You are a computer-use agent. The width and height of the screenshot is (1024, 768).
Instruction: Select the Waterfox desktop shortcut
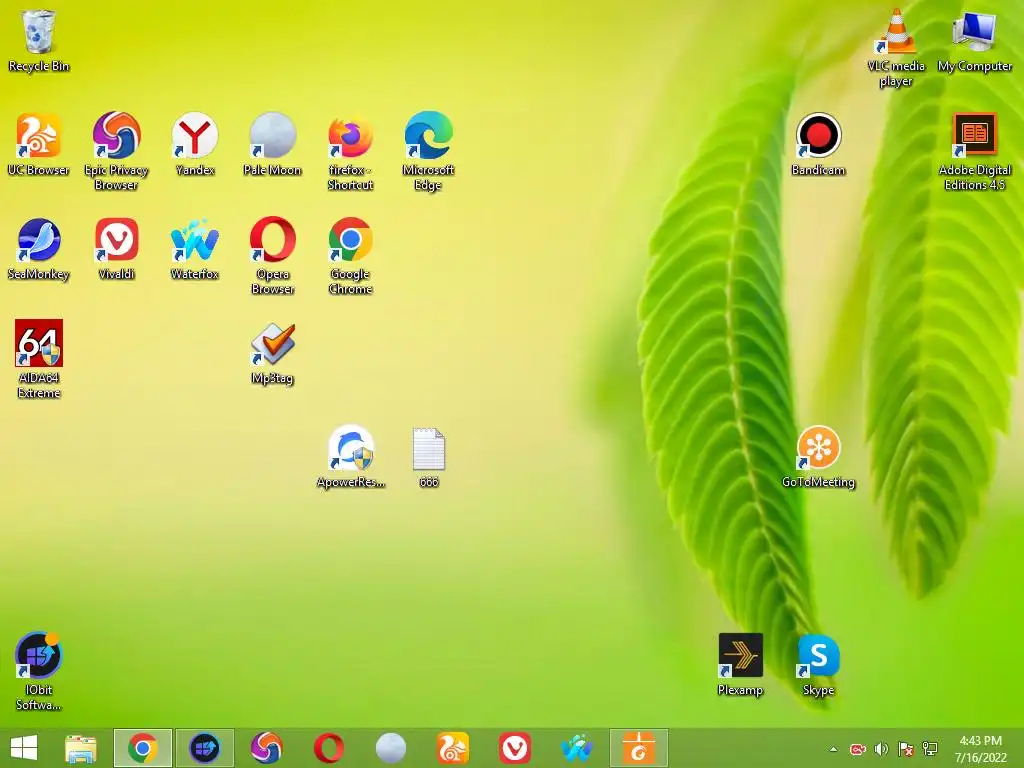tap(195, 249)
